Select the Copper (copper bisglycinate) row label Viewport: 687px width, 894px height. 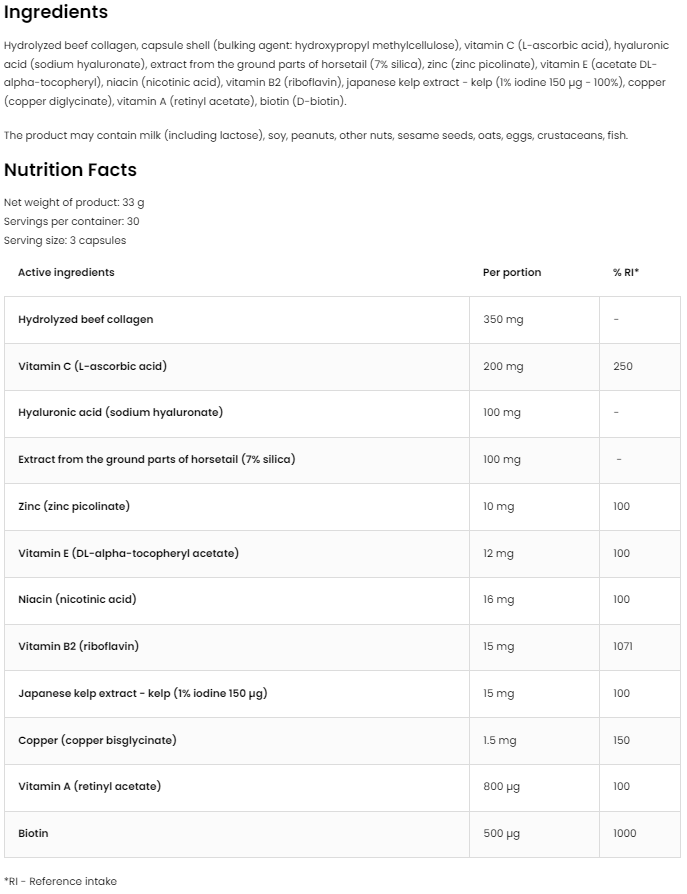tap(97, 740)
